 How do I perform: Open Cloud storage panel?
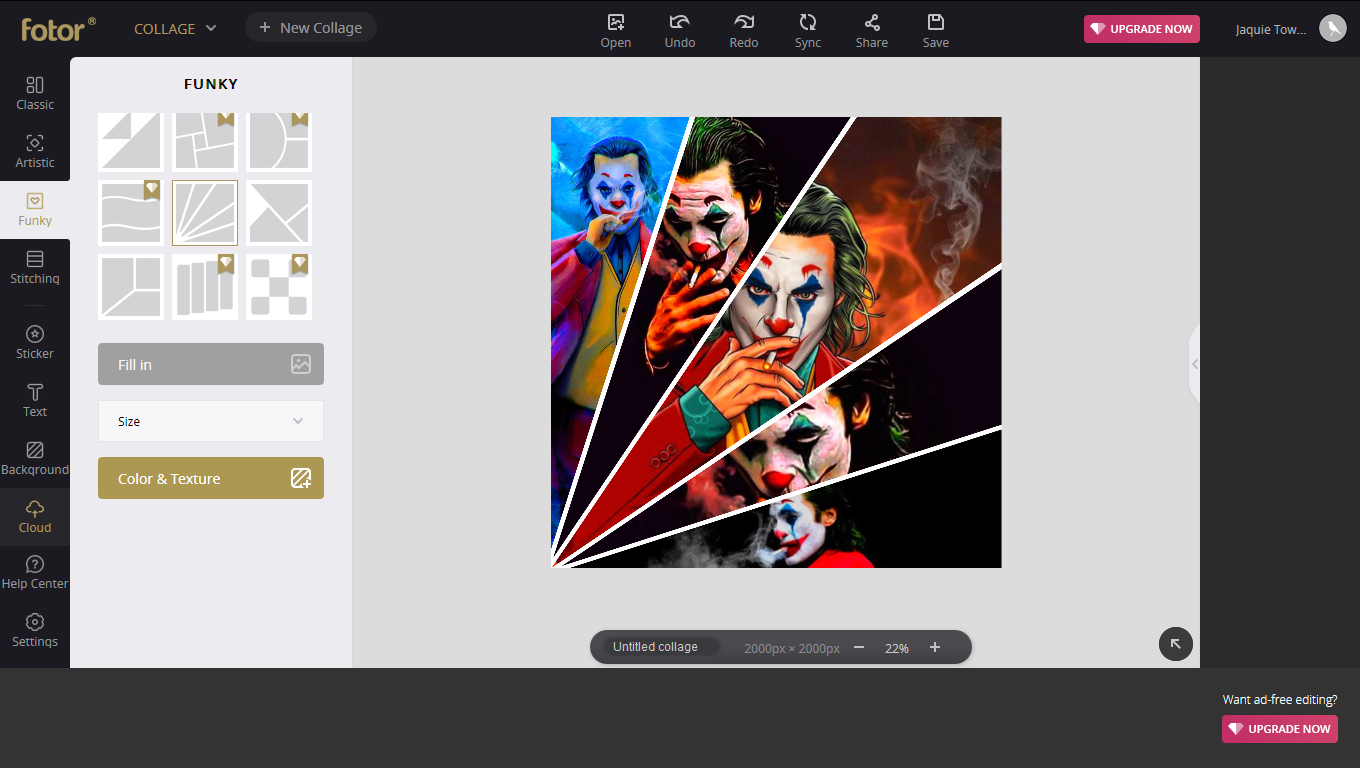pos(35,516)
